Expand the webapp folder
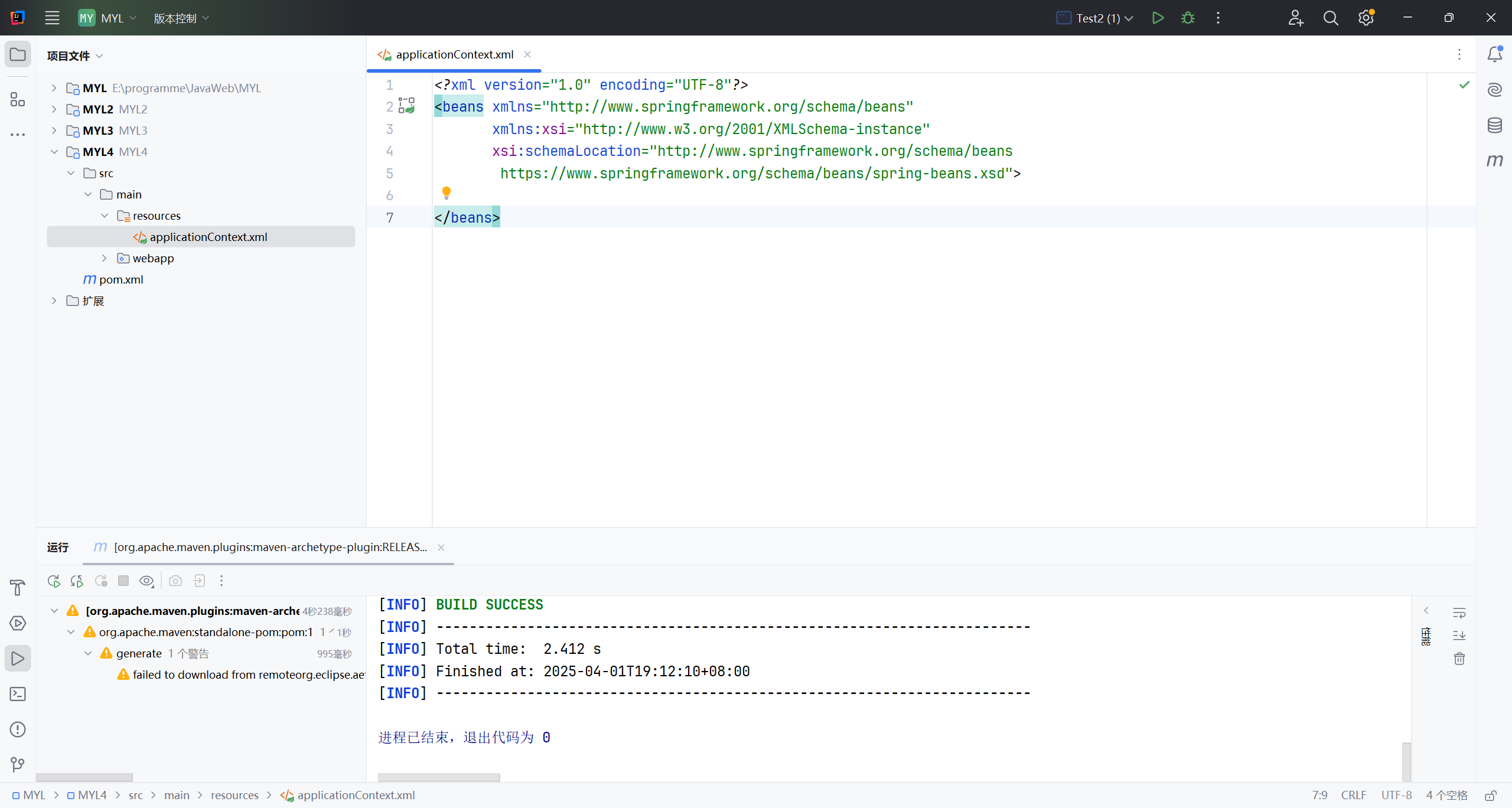The height and width of the screenshot is (808, 1512). (x=105, y=258)
